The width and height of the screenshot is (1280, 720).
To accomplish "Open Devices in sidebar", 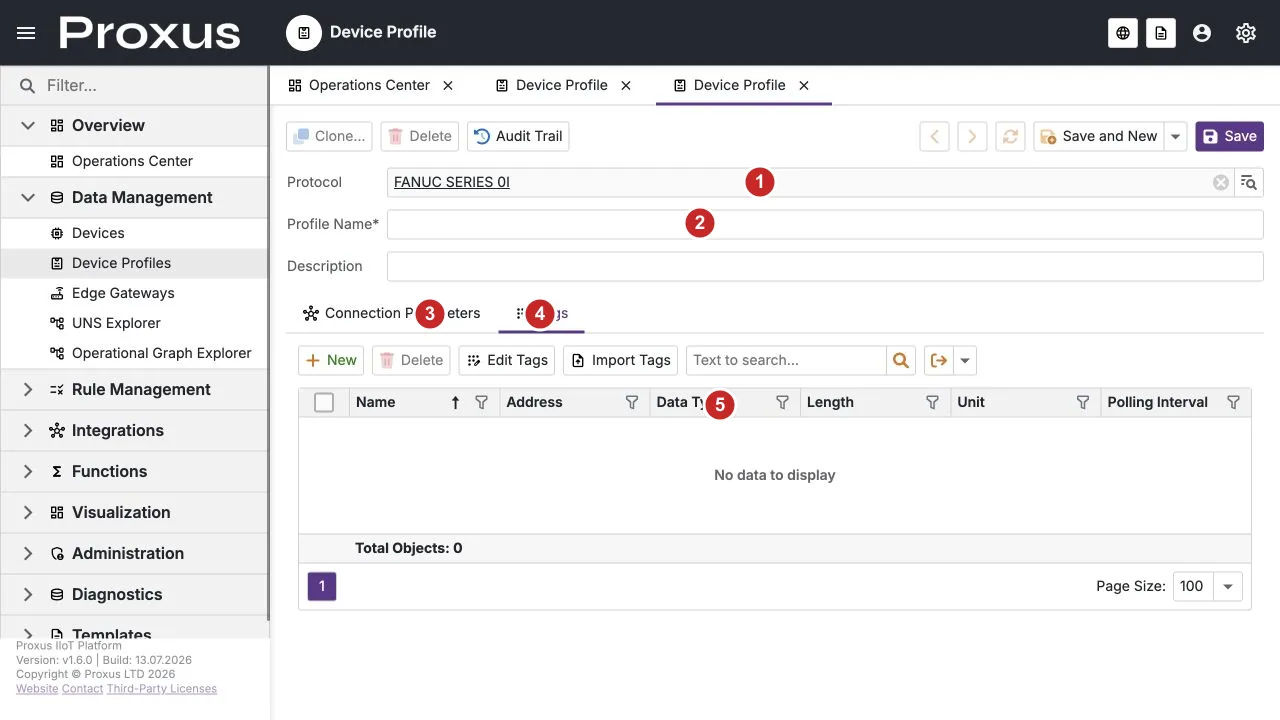I will [134, 233].
